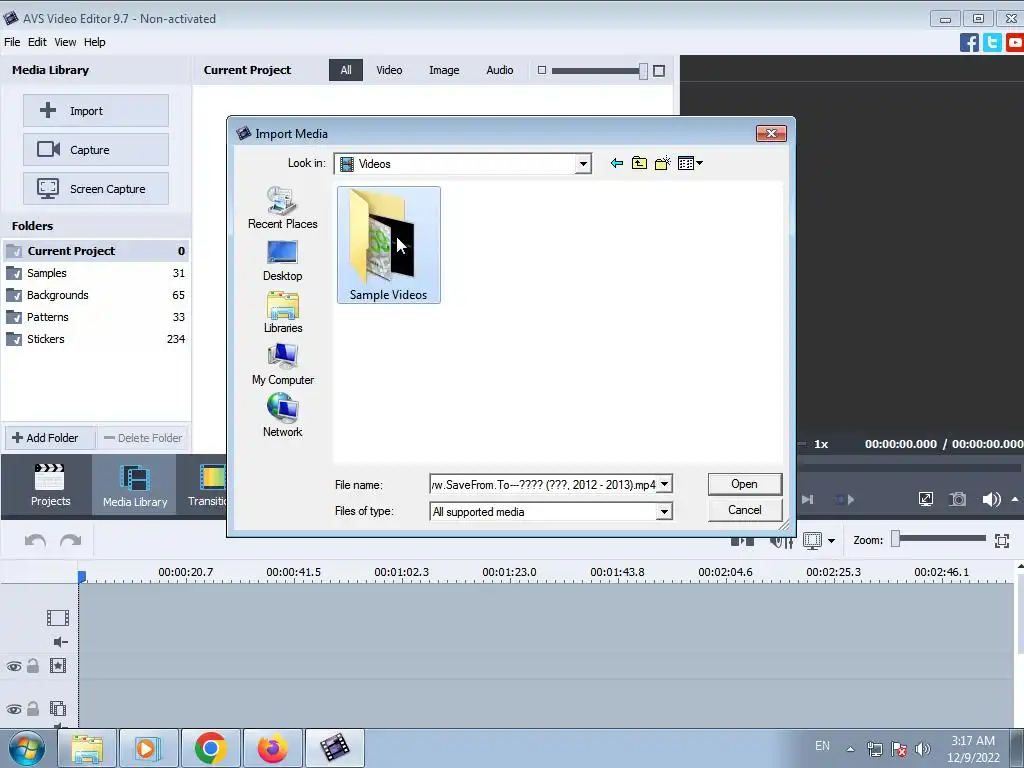Switch to the All media filter tab
The width and height of the screenshot is (1024, 768).
345,70
